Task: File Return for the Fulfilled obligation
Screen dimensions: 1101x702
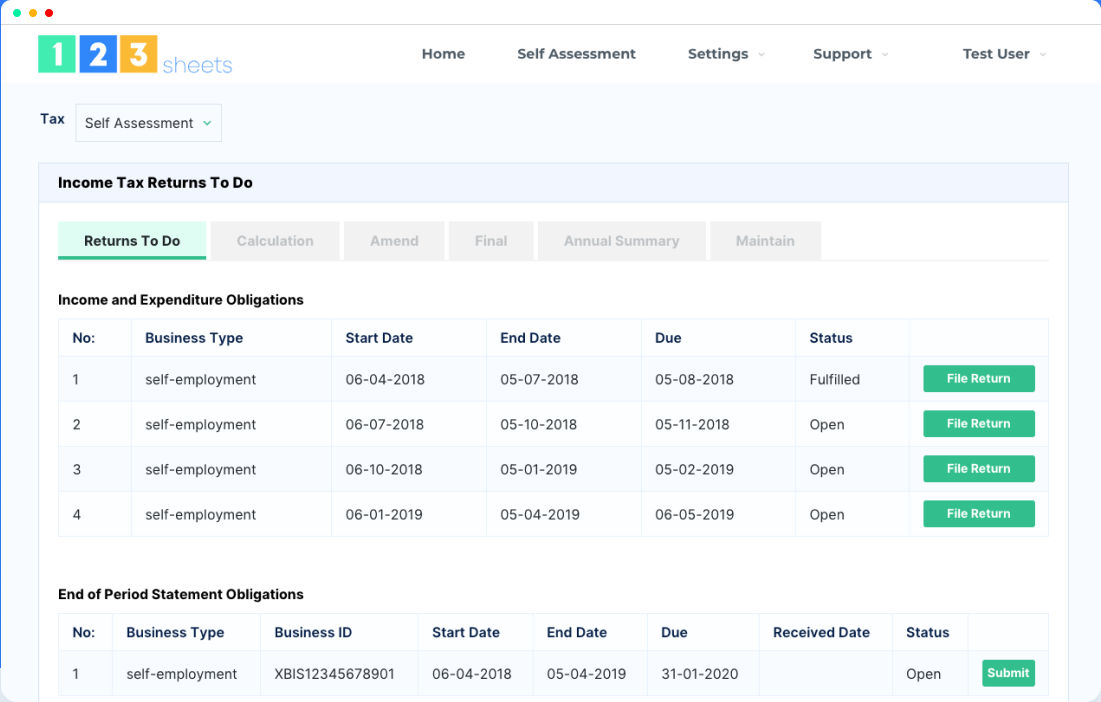Action: [x=978, y=378]
